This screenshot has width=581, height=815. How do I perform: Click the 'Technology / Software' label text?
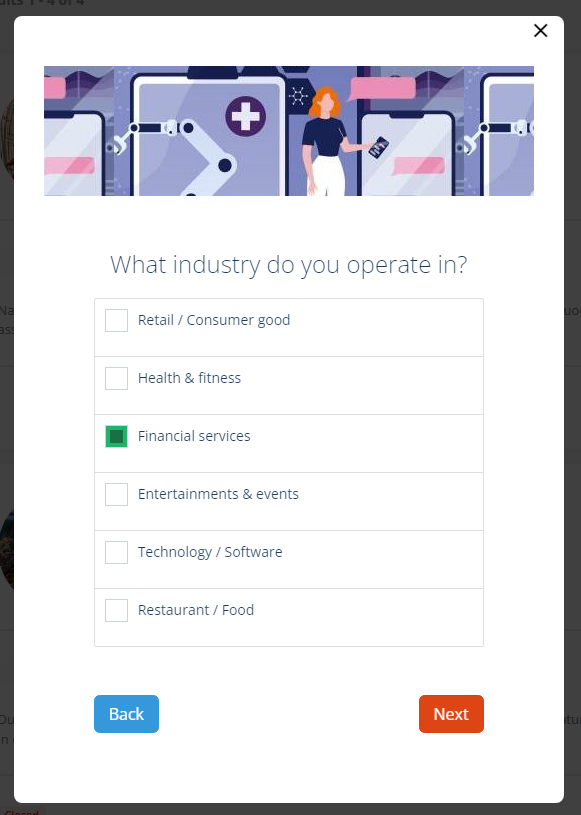pyautogui.click(x=210, y=552)
